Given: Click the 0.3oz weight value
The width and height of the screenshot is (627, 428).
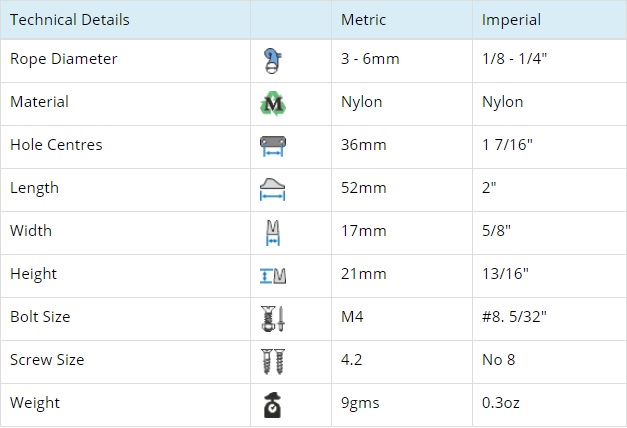Looking at the screenshot, I should tap(501, 403).
